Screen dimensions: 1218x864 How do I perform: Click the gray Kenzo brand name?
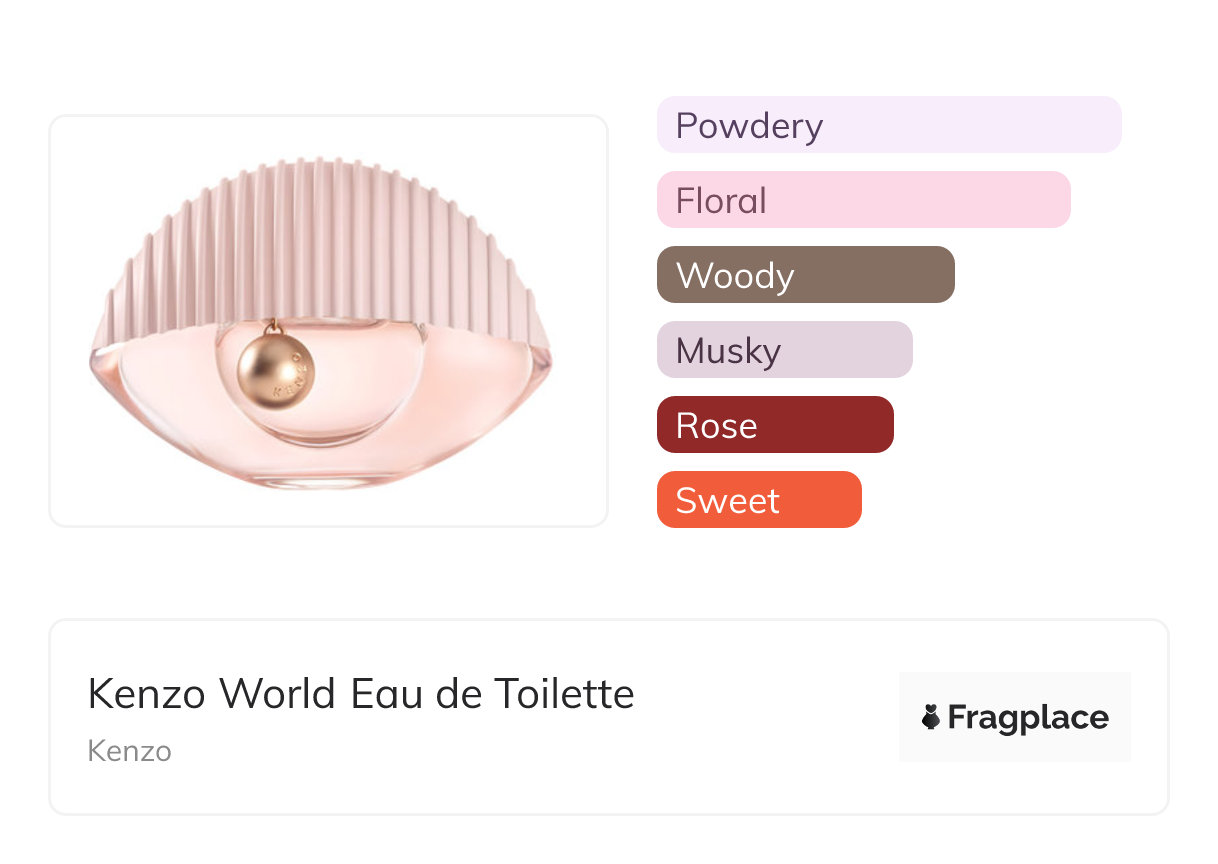click(x=129, y=751)
